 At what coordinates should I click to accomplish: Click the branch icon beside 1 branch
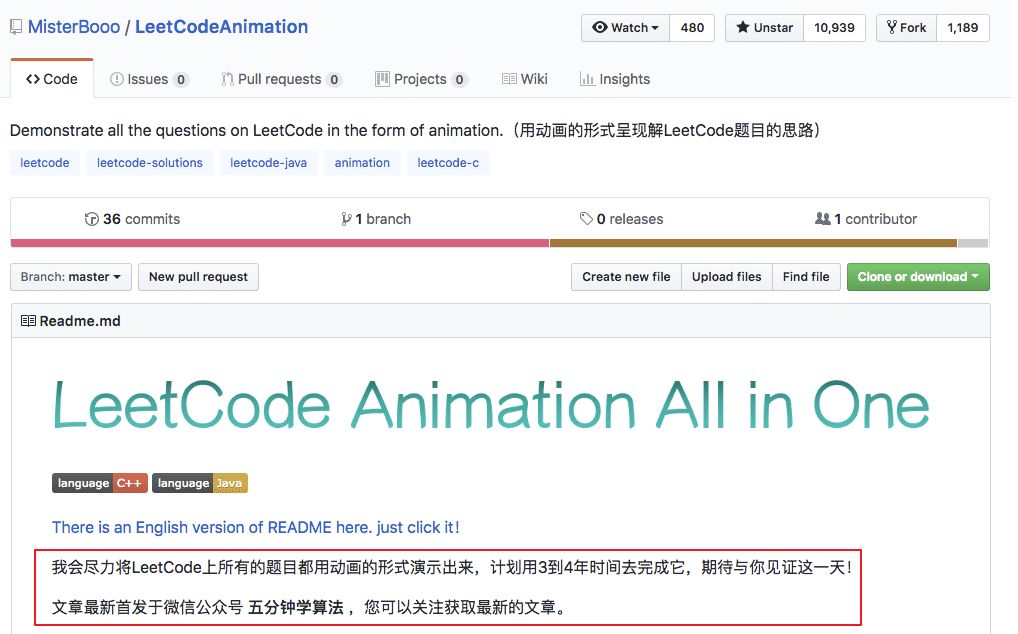[x=346, y=219]
